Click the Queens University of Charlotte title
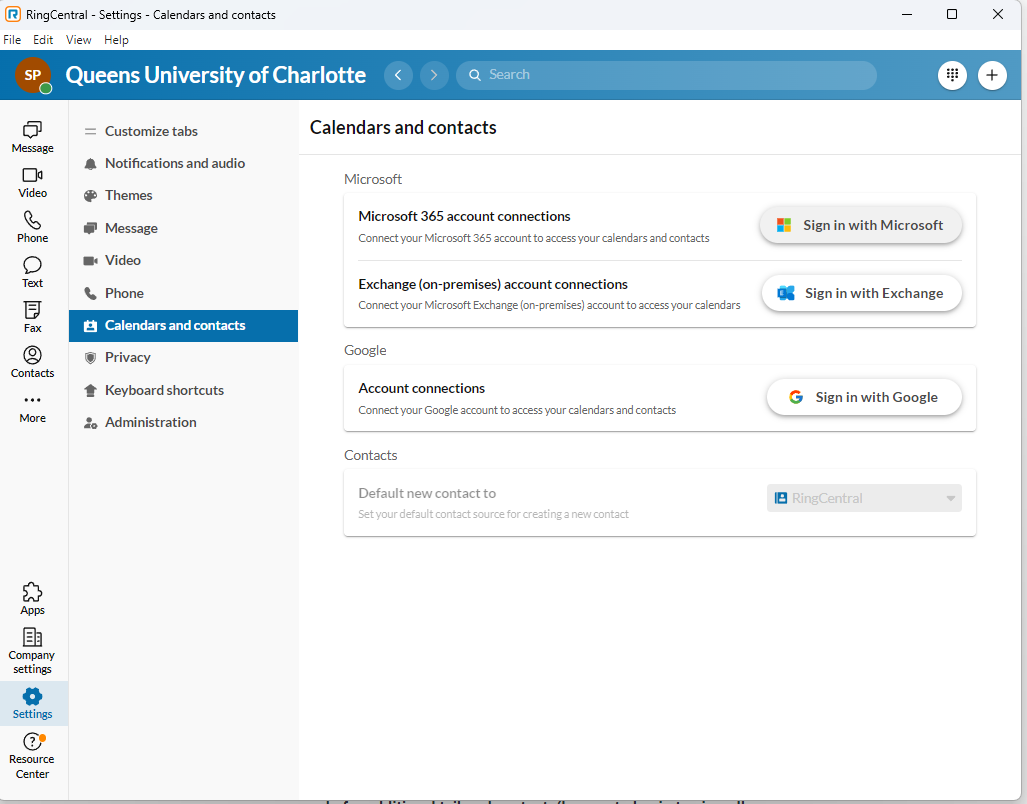Screen dimensions: 1027x804 point(215,75)
